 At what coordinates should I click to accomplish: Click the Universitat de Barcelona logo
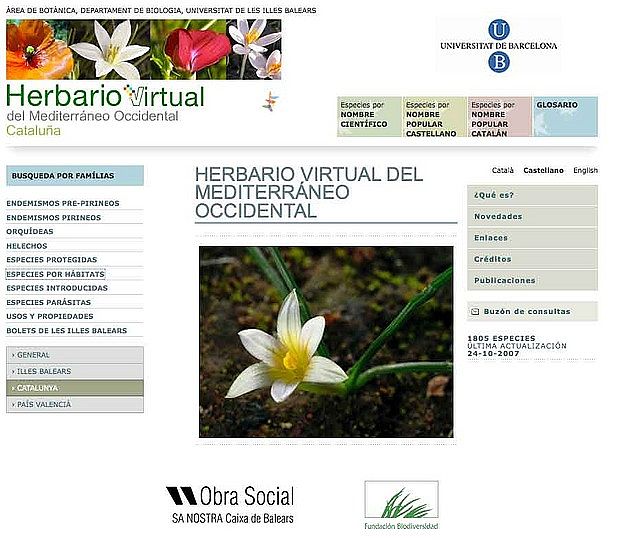[x=498, y=45]
